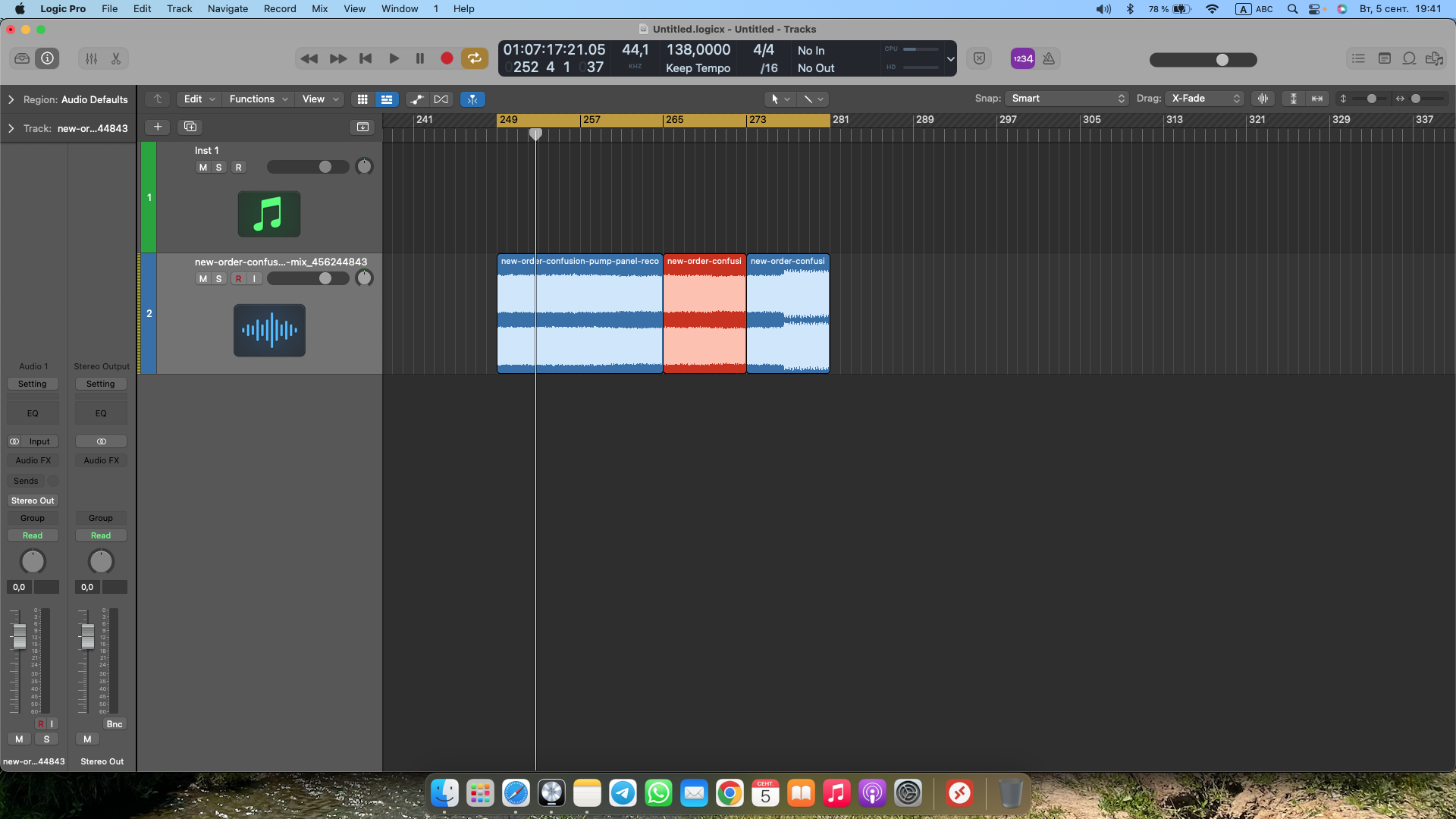Add a new track with plus button
Viewport: 1456px width, 819px height.
[158, 127]
